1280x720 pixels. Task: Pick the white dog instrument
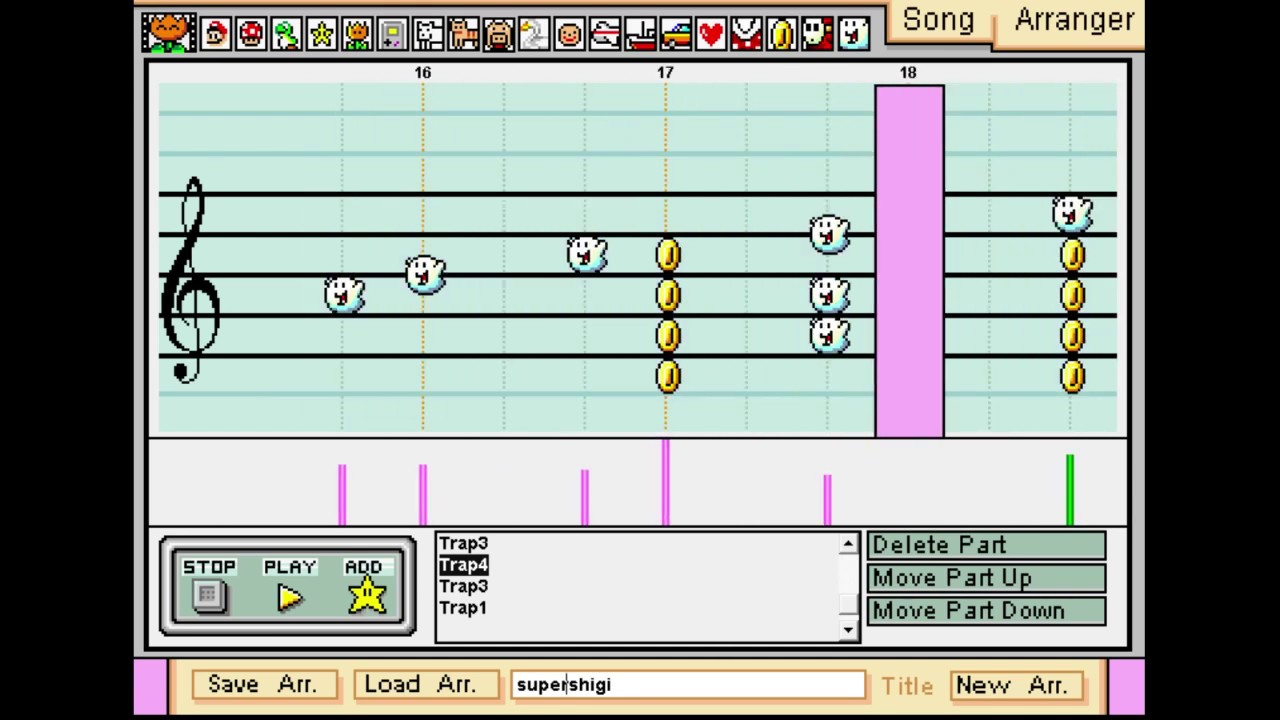428,35
